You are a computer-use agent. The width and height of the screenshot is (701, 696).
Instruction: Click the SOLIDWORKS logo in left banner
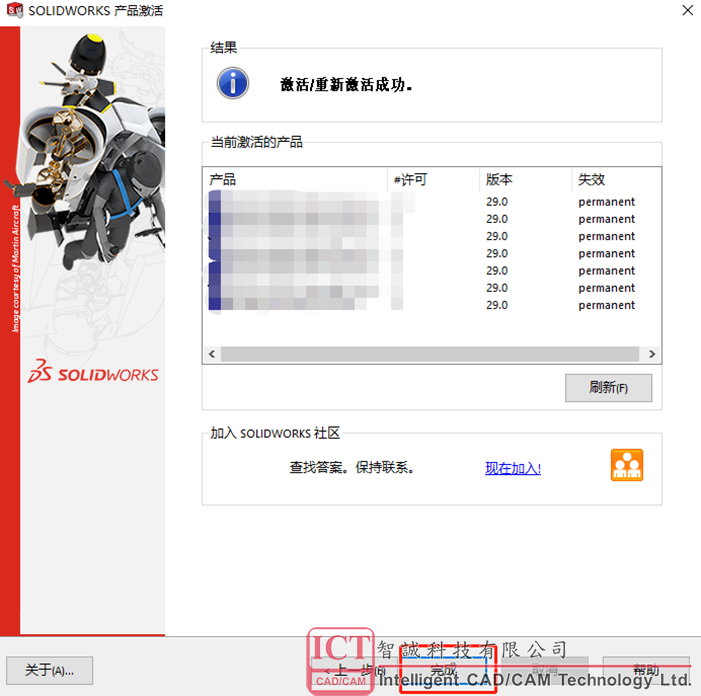coord(93,372)
